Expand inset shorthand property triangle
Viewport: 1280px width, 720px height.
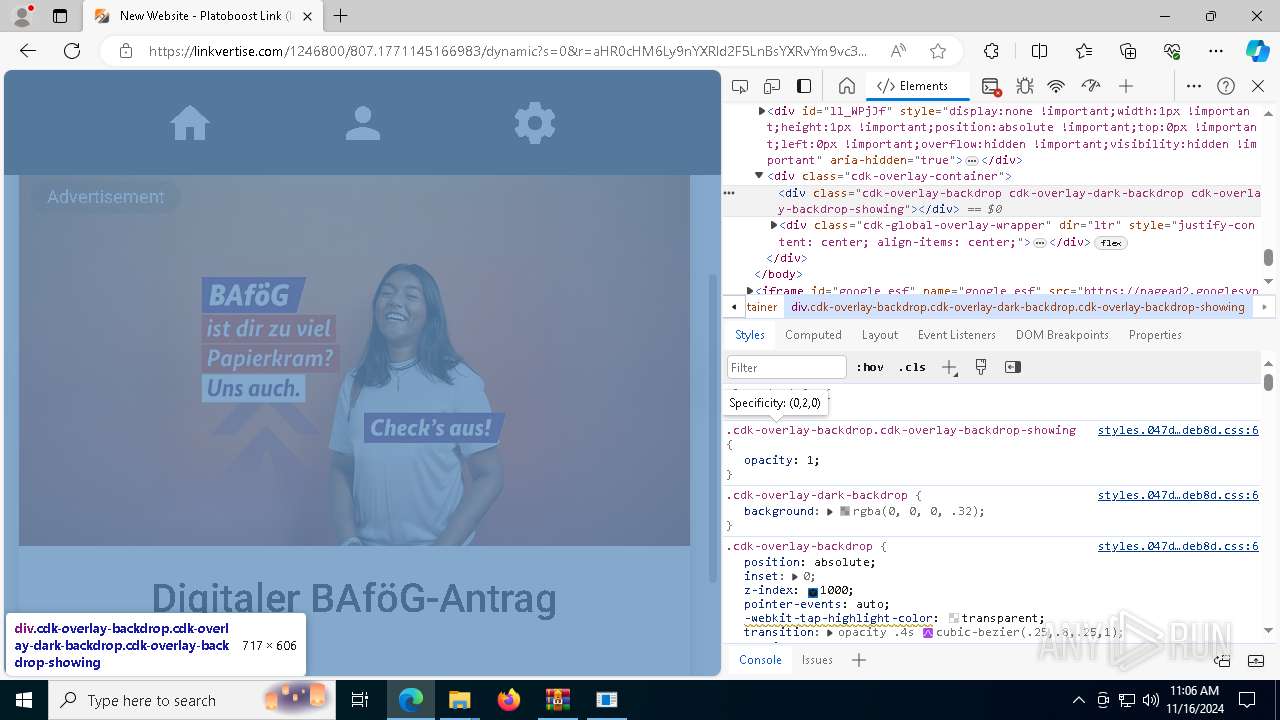(x=795, y=576)
